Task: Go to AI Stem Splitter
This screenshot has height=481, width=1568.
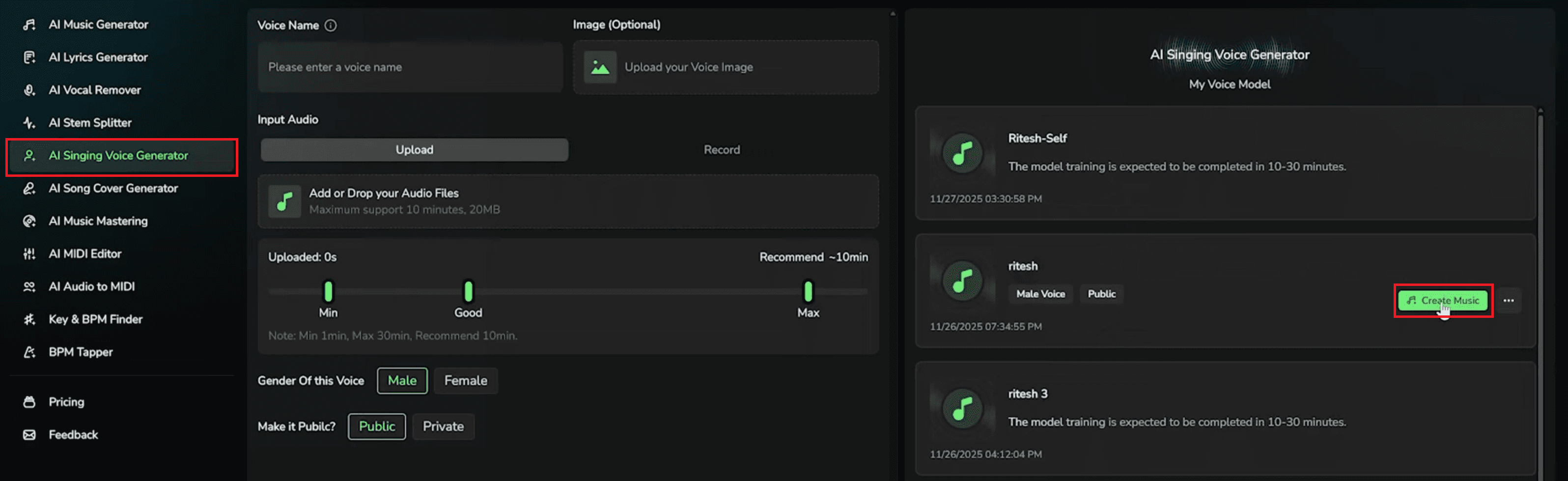Action: [x=90, y=123]
